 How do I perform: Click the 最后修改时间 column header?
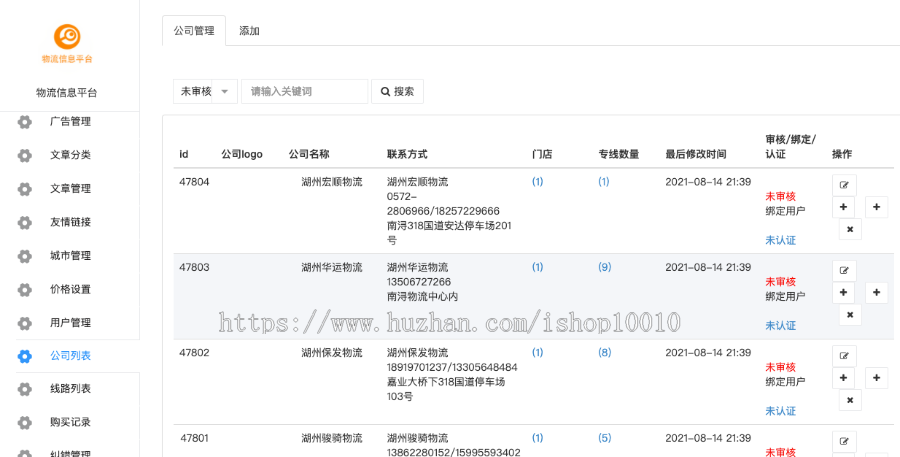(696, 154)
